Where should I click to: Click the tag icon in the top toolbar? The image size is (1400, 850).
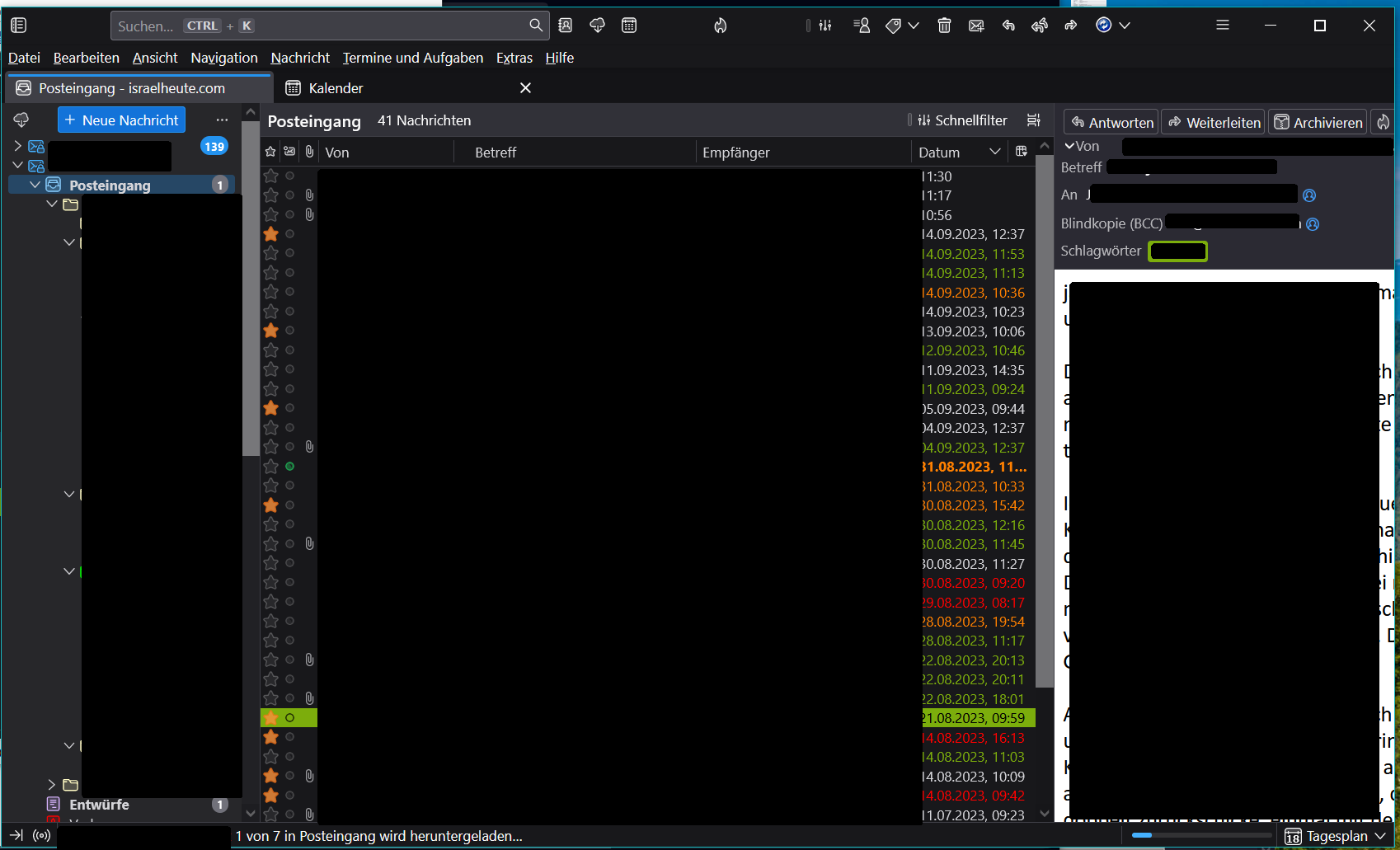(x=893, y=26)
